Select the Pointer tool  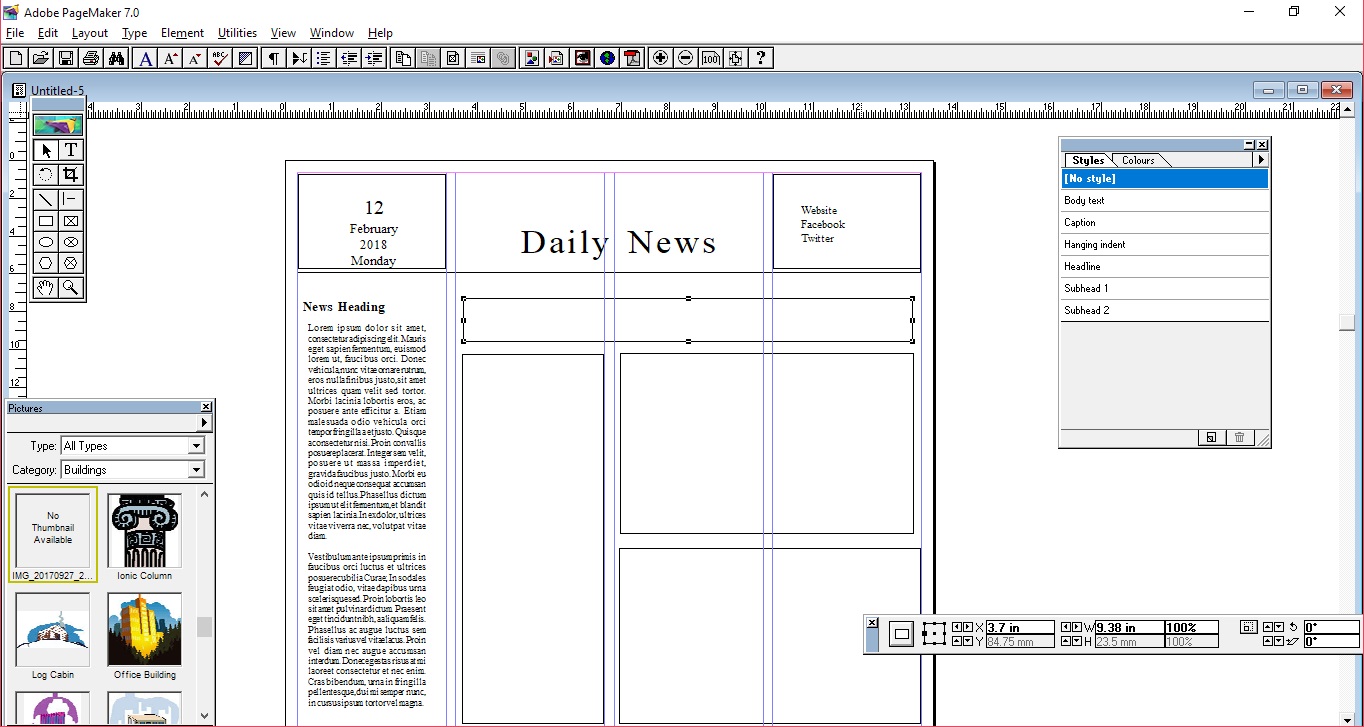pyautogui.click(x=45, y=149)
